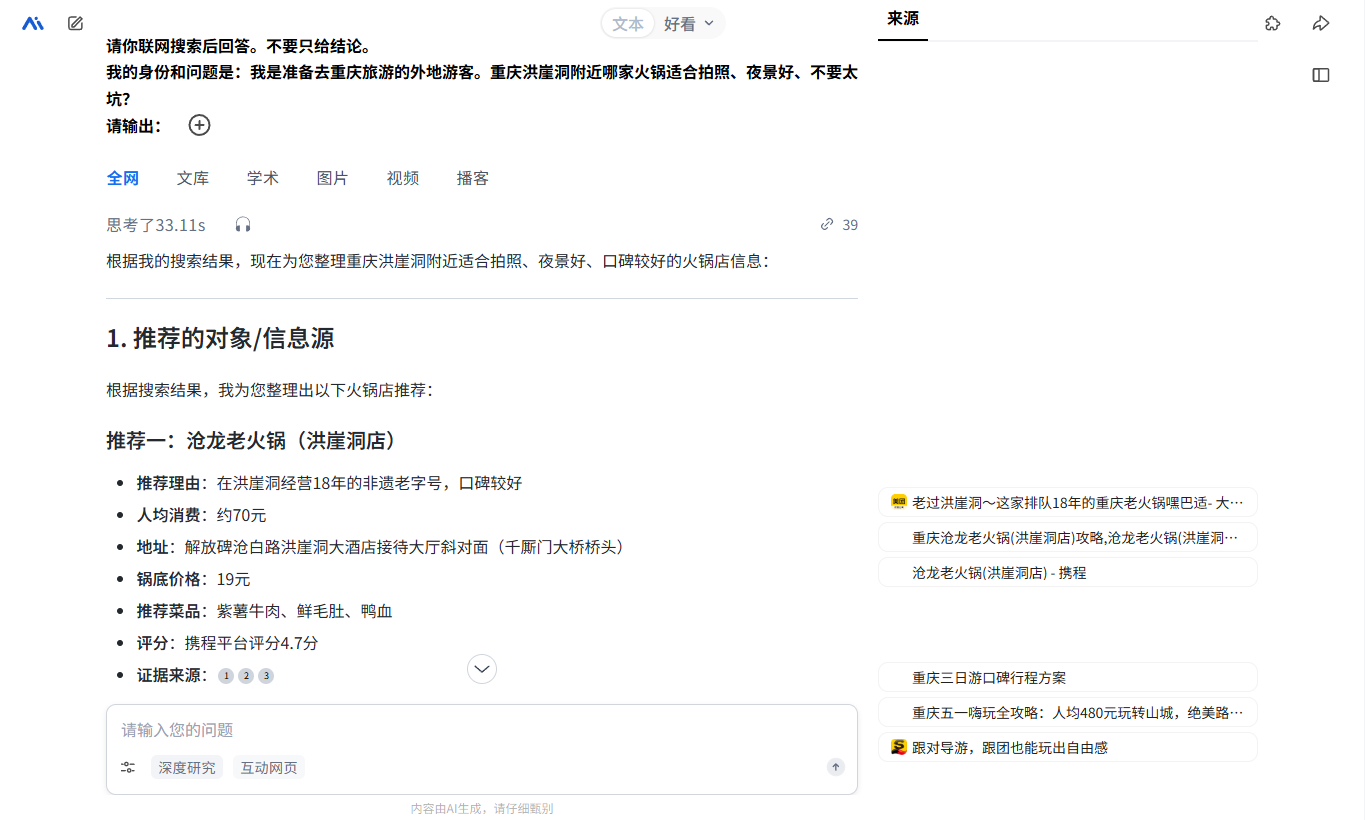1365x820 pixels.
Task: Click the 推荐理由 line about 非遗老字号
Action: [330, 483]
